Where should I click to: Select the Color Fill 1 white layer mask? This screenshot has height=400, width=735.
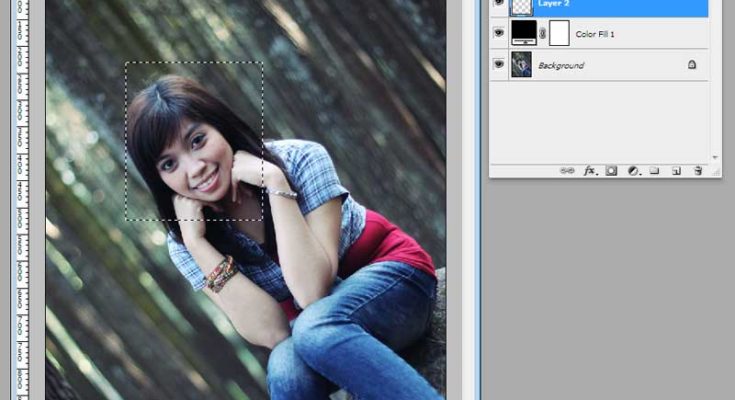tap(559, 33)
